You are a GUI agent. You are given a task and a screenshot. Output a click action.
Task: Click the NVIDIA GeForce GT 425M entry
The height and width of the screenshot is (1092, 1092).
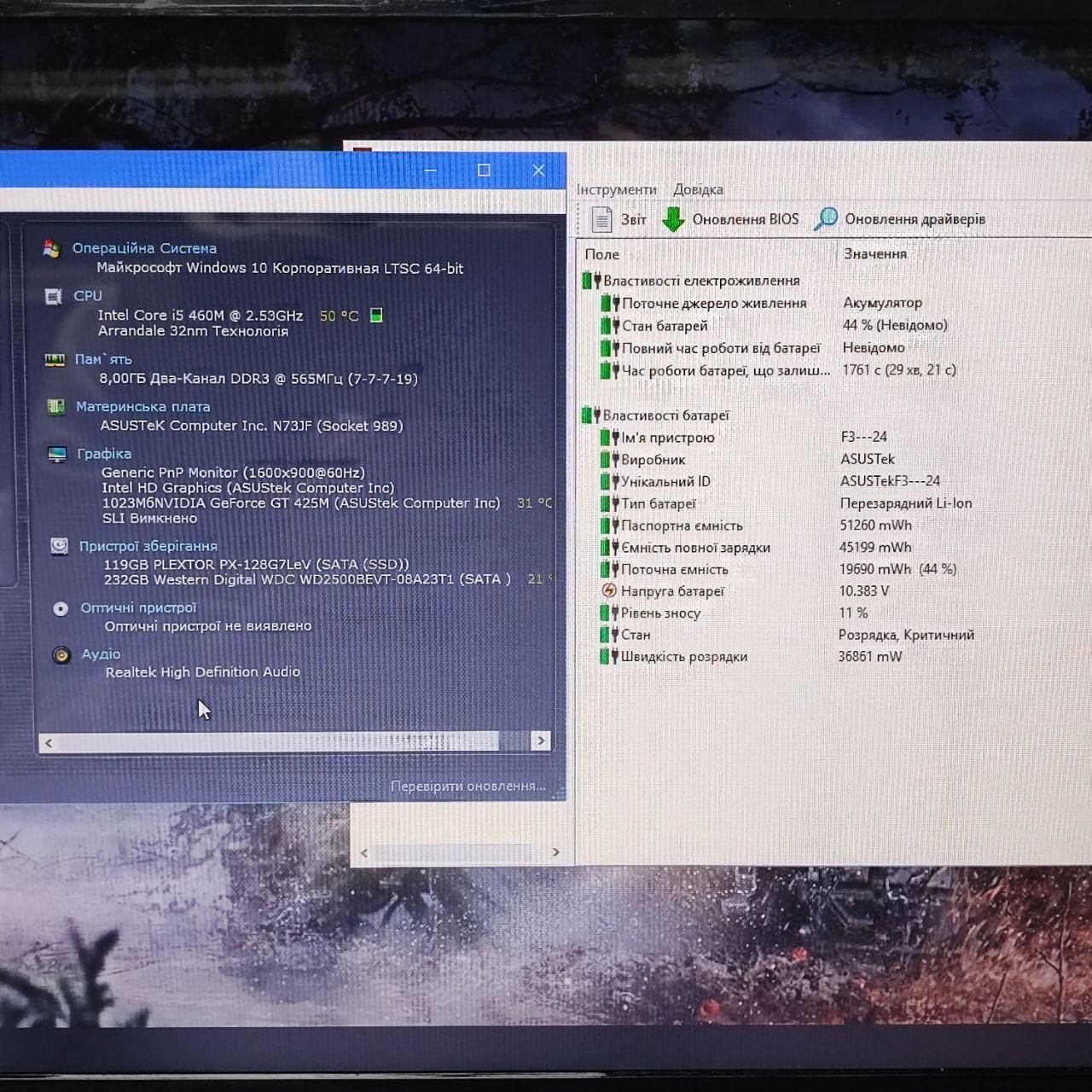(301, 503)
